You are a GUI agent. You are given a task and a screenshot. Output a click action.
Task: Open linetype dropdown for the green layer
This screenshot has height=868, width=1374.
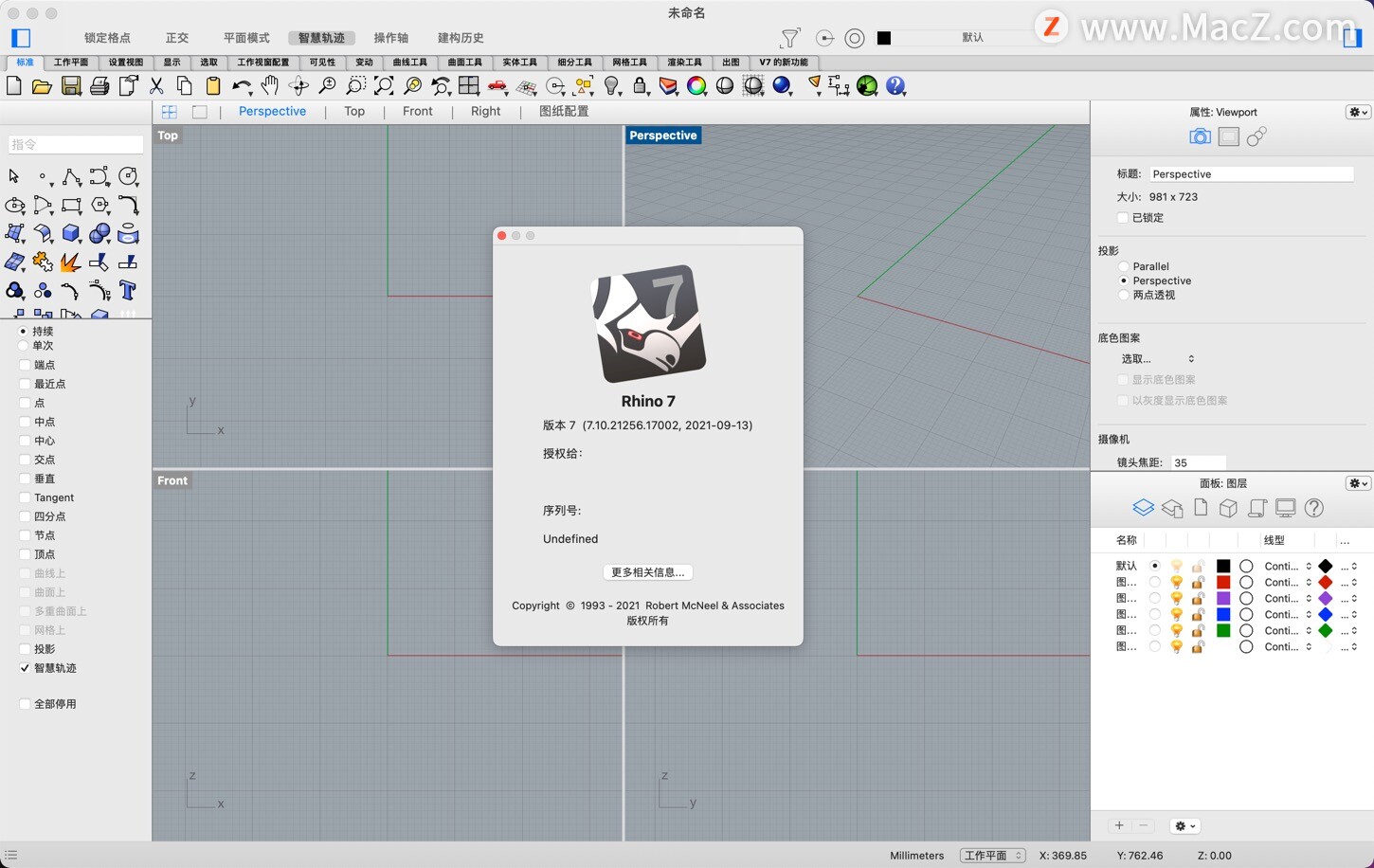coord(1289,631)
